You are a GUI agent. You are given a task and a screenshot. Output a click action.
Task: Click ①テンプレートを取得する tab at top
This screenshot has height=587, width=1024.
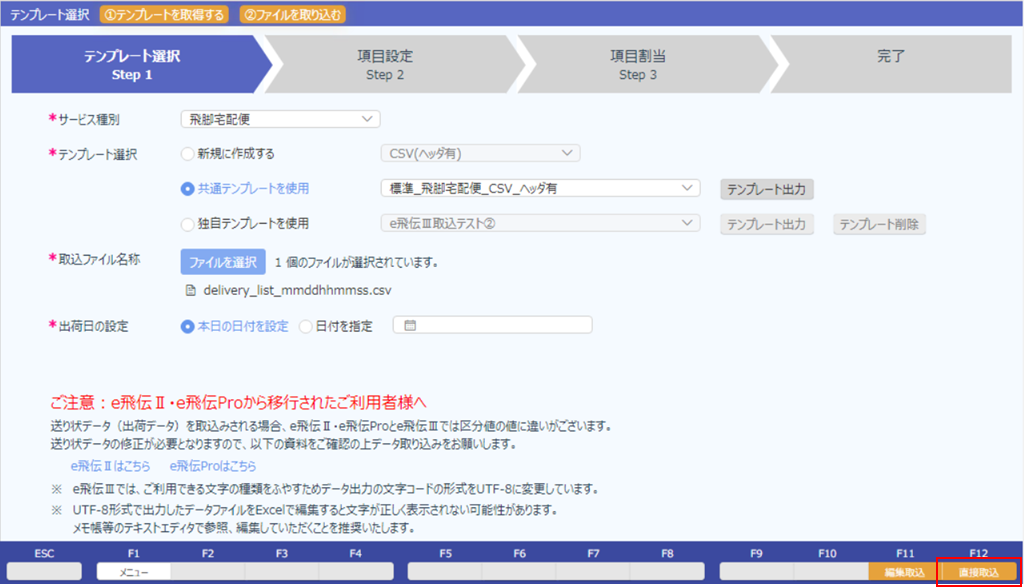164,14
